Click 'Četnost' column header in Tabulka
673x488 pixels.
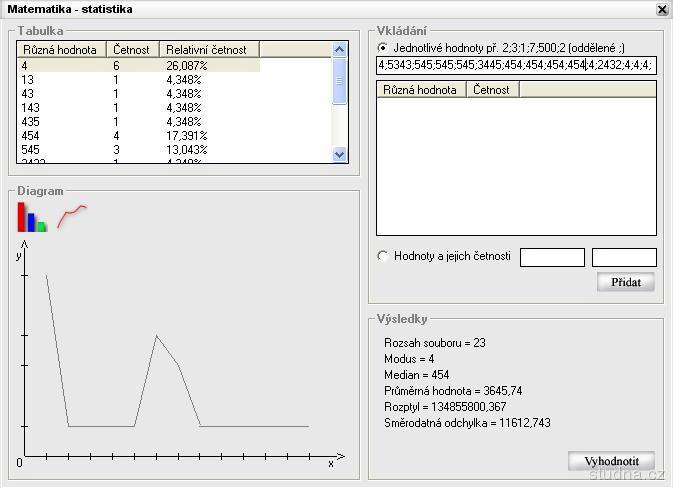[x=133, y=49]
